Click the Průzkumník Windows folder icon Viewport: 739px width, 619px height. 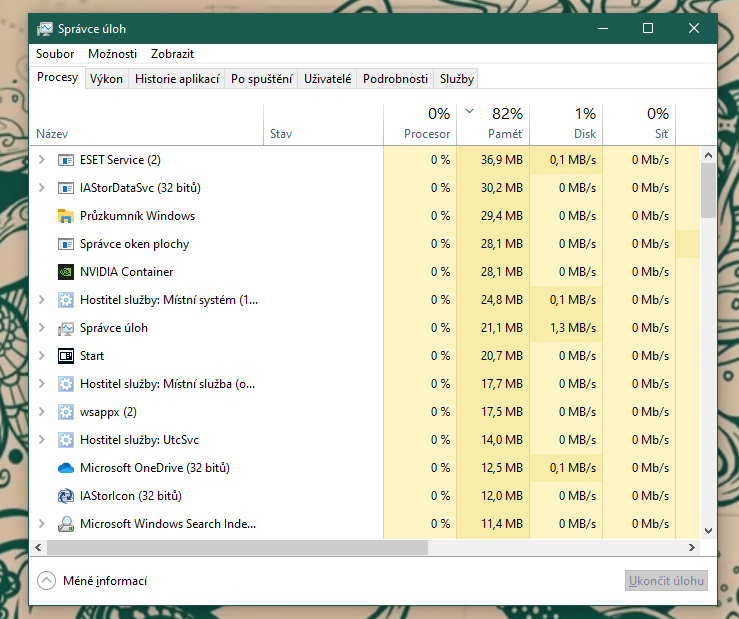coord(66,216)
